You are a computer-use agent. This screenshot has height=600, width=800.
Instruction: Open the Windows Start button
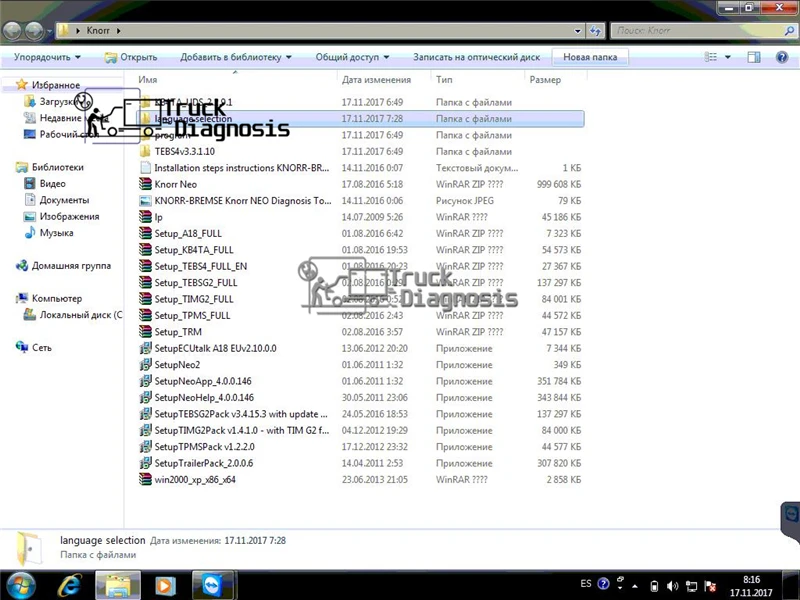coord(21,586)
